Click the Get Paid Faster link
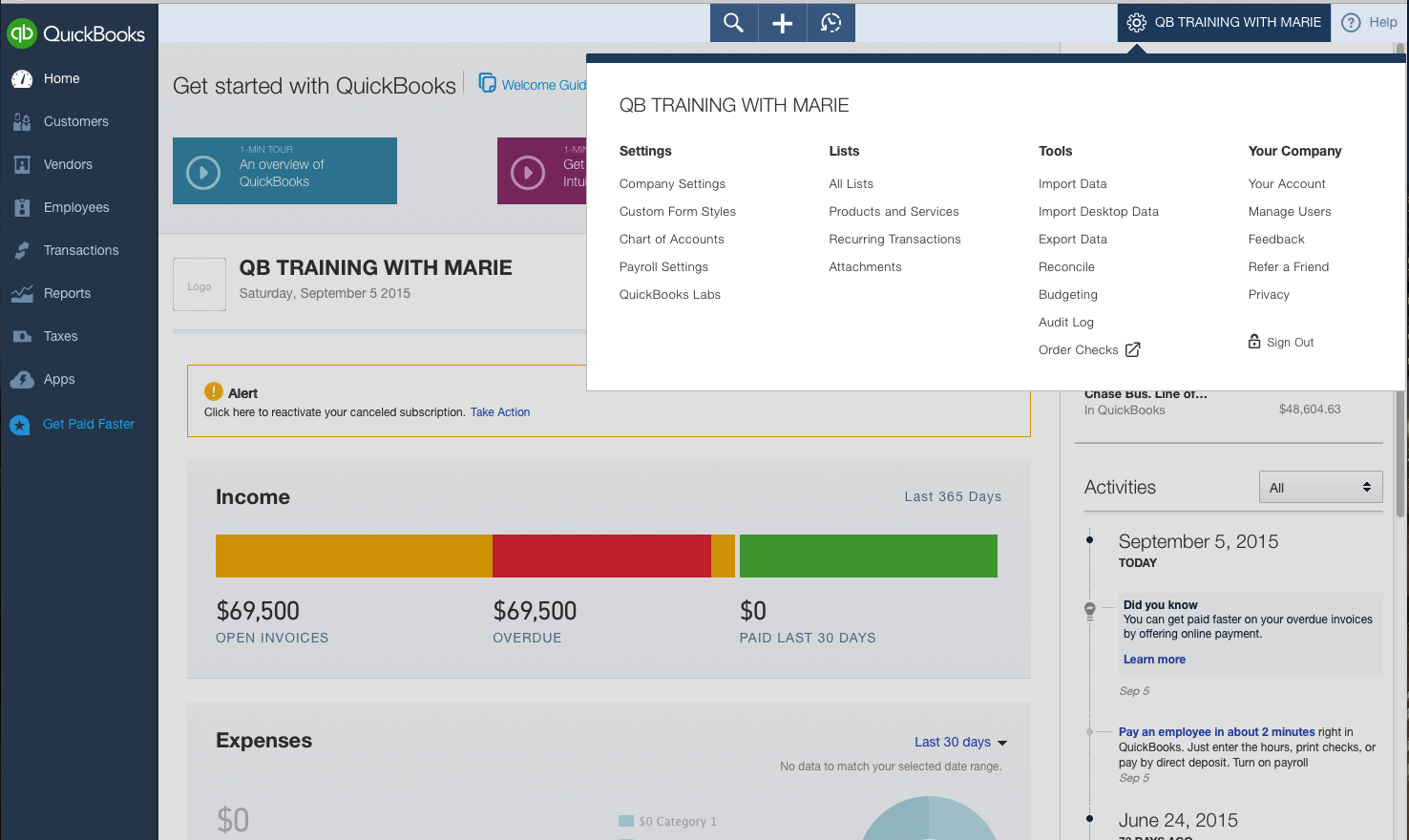 point(89,425)
